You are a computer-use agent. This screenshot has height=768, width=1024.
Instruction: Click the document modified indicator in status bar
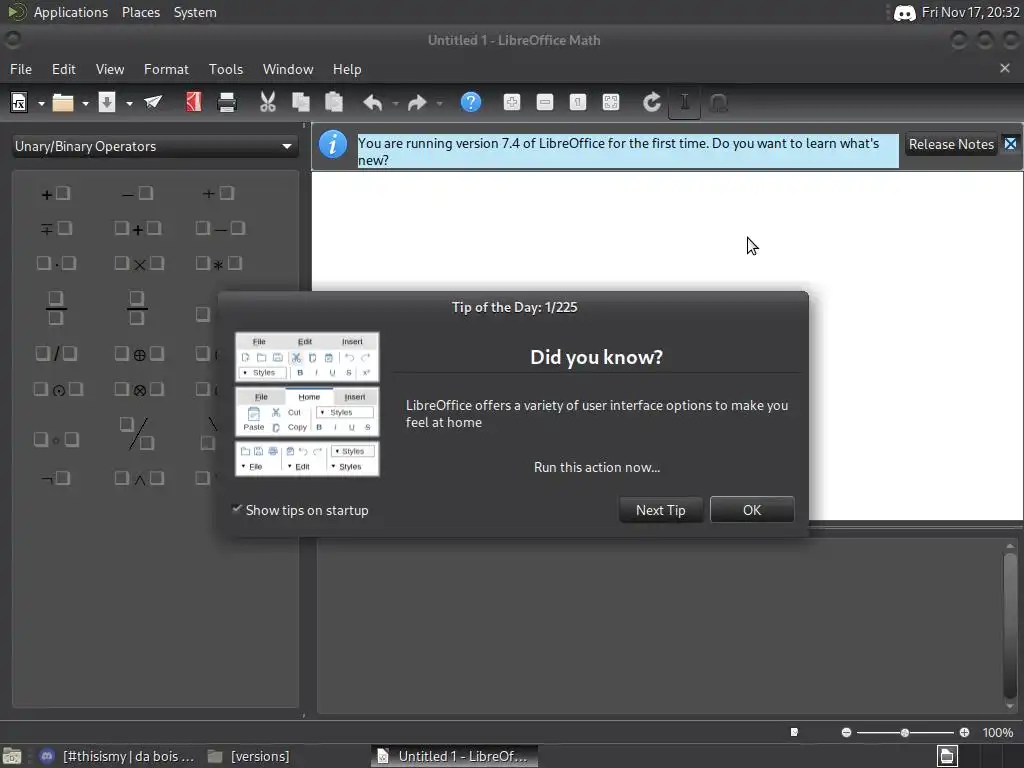794,732
